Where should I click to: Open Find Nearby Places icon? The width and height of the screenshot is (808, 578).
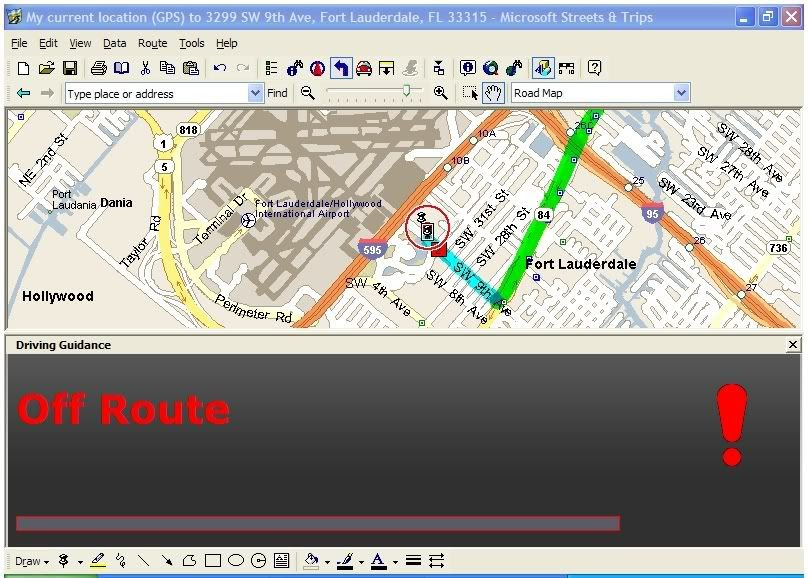295,68
